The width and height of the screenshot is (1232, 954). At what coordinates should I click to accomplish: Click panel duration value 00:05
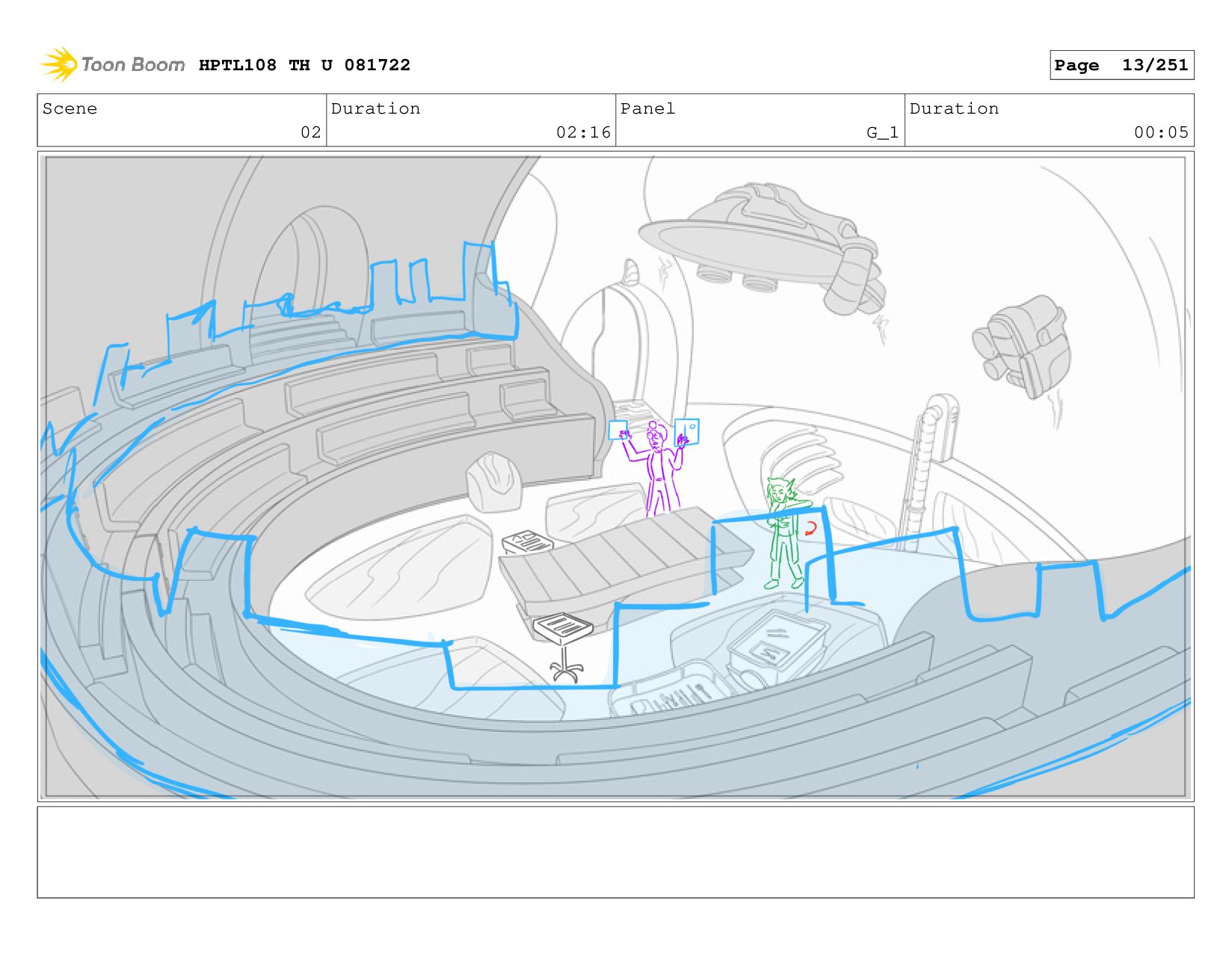[x=1161, y=132]
